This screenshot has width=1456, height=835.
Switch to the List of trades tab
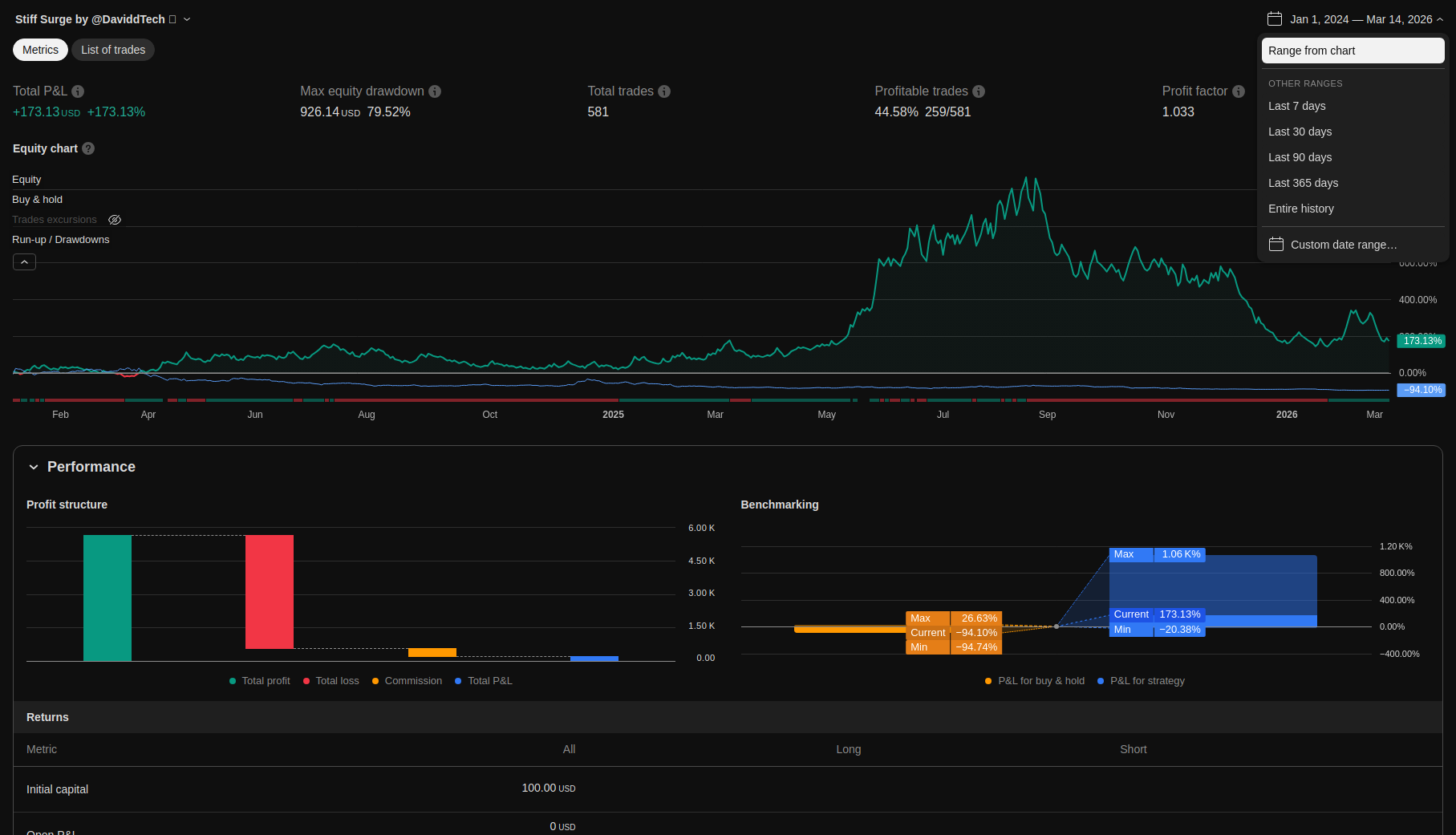click(113, 50)
